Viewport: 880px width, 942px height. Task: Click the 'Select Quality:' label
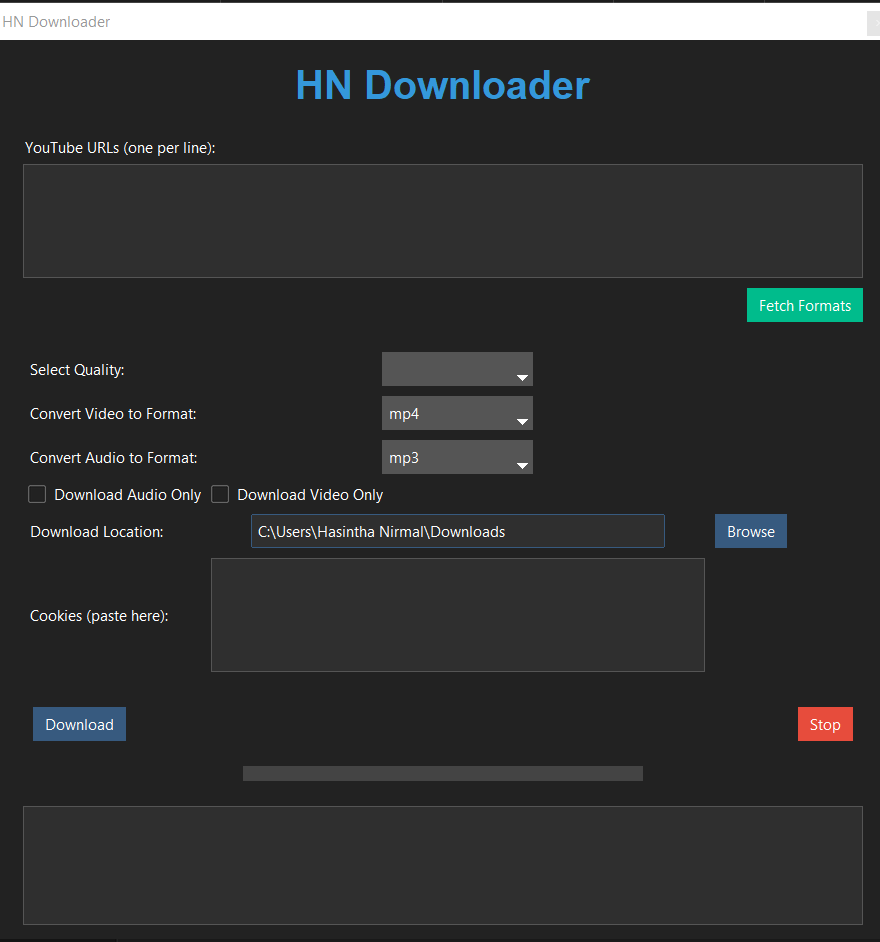(77, 369)
